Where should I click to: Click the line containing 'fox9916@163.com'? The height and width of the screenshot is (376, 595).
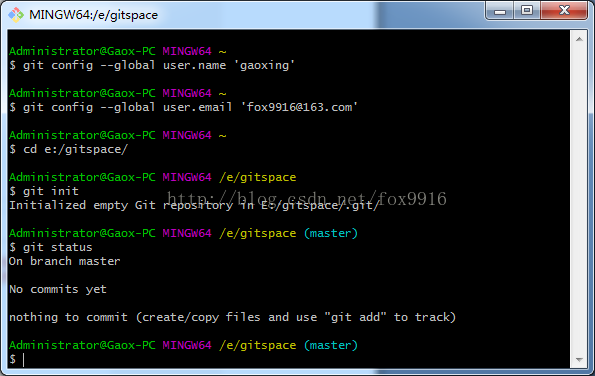coord(183,107)
